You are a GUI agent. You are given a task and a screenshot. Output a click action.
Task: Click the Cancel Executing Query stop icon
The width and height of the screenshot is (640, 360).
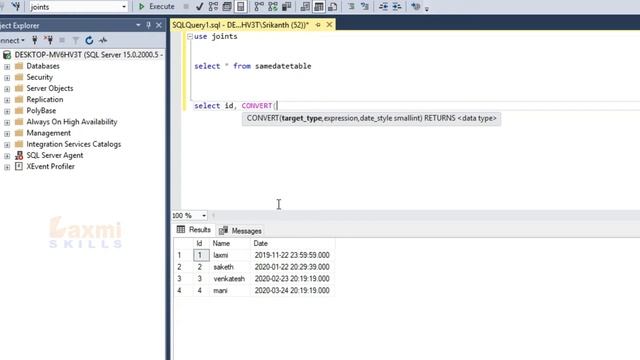pos(186,7)
